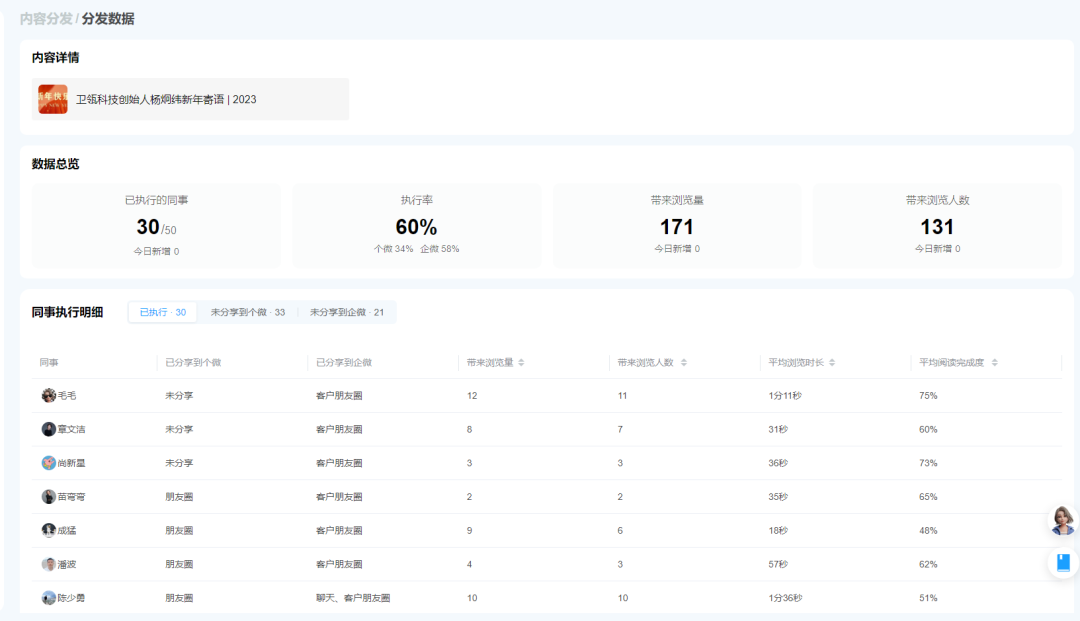
Task: Sort by 平均阅读完成度 column sort icon
Action: 994,362
